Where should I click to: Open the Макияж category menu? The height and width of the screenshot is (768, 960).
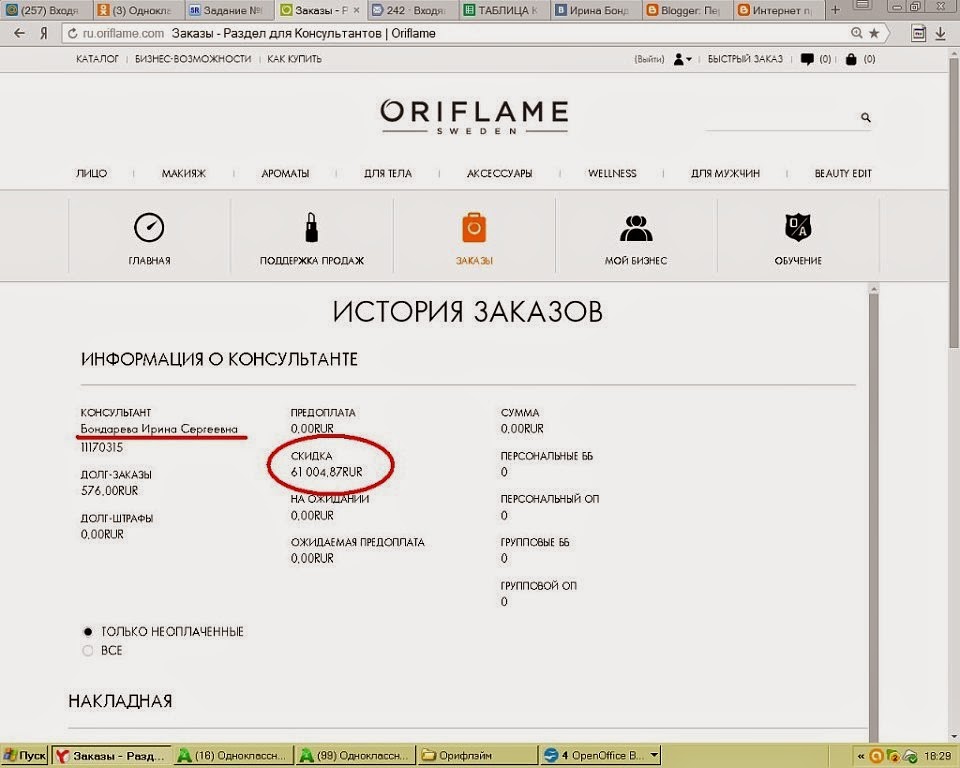click(184, 173)
